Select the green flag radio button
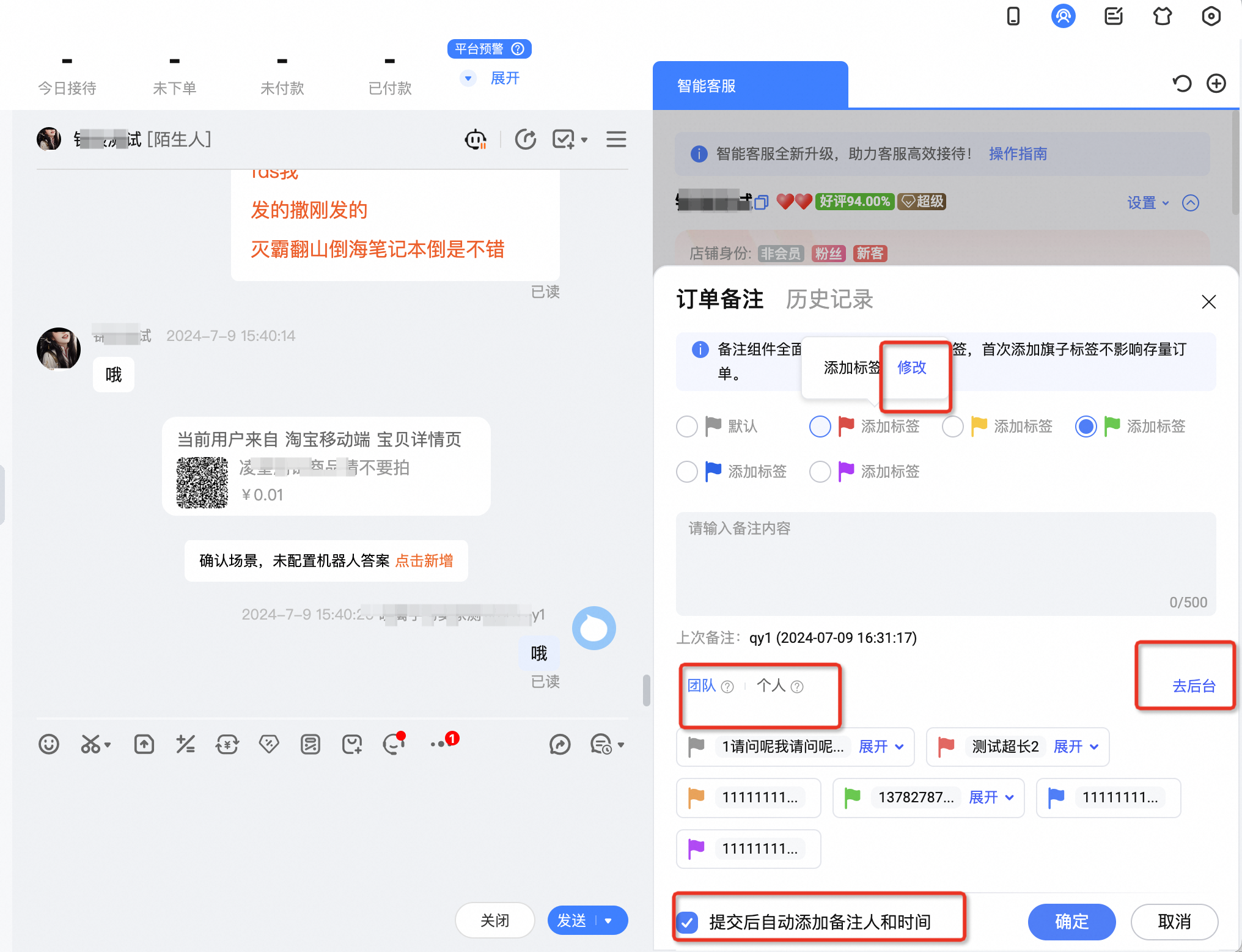 pos(1086,427)
